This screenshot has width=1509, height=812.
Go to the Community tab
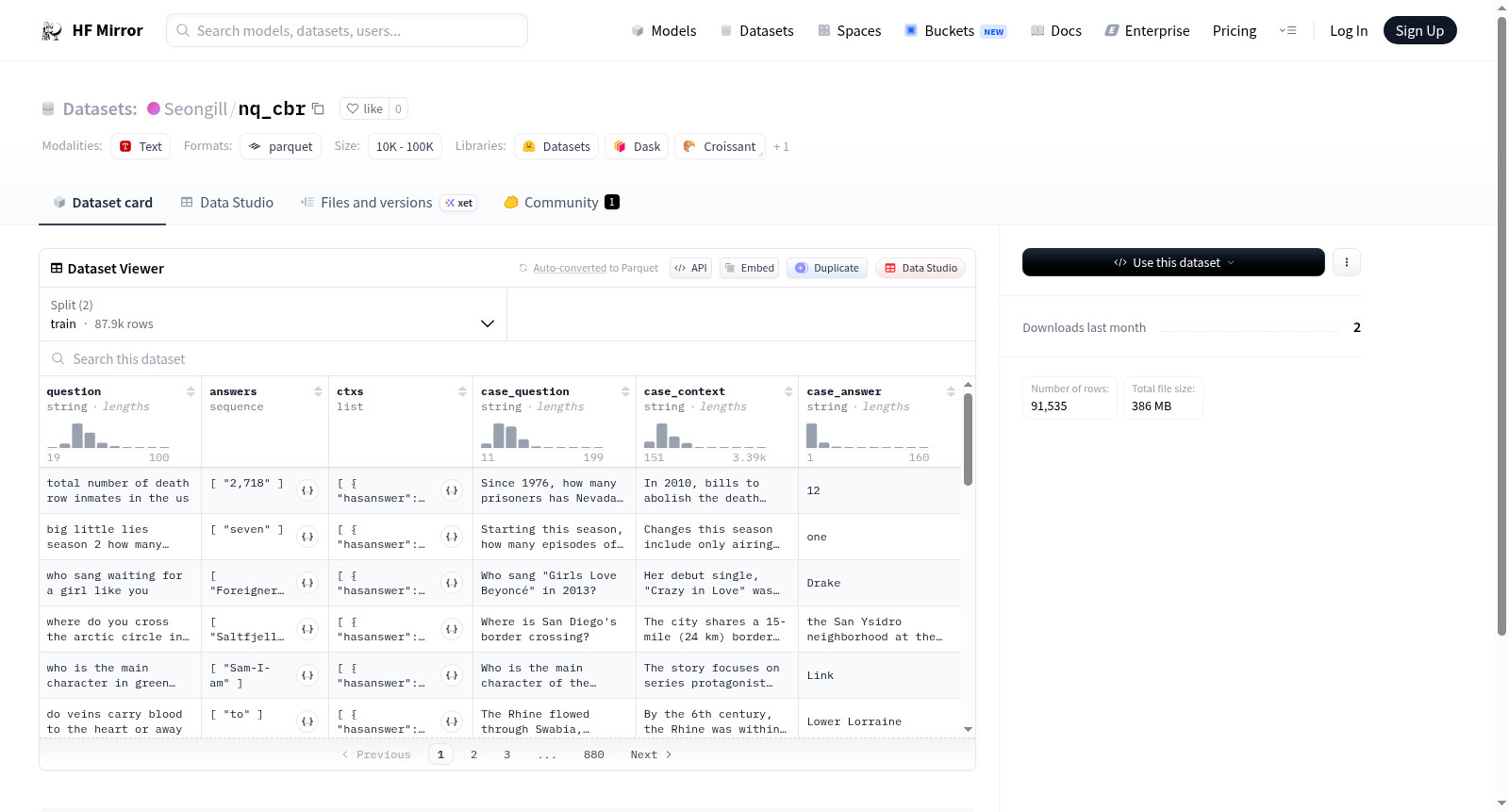(562, 203)
